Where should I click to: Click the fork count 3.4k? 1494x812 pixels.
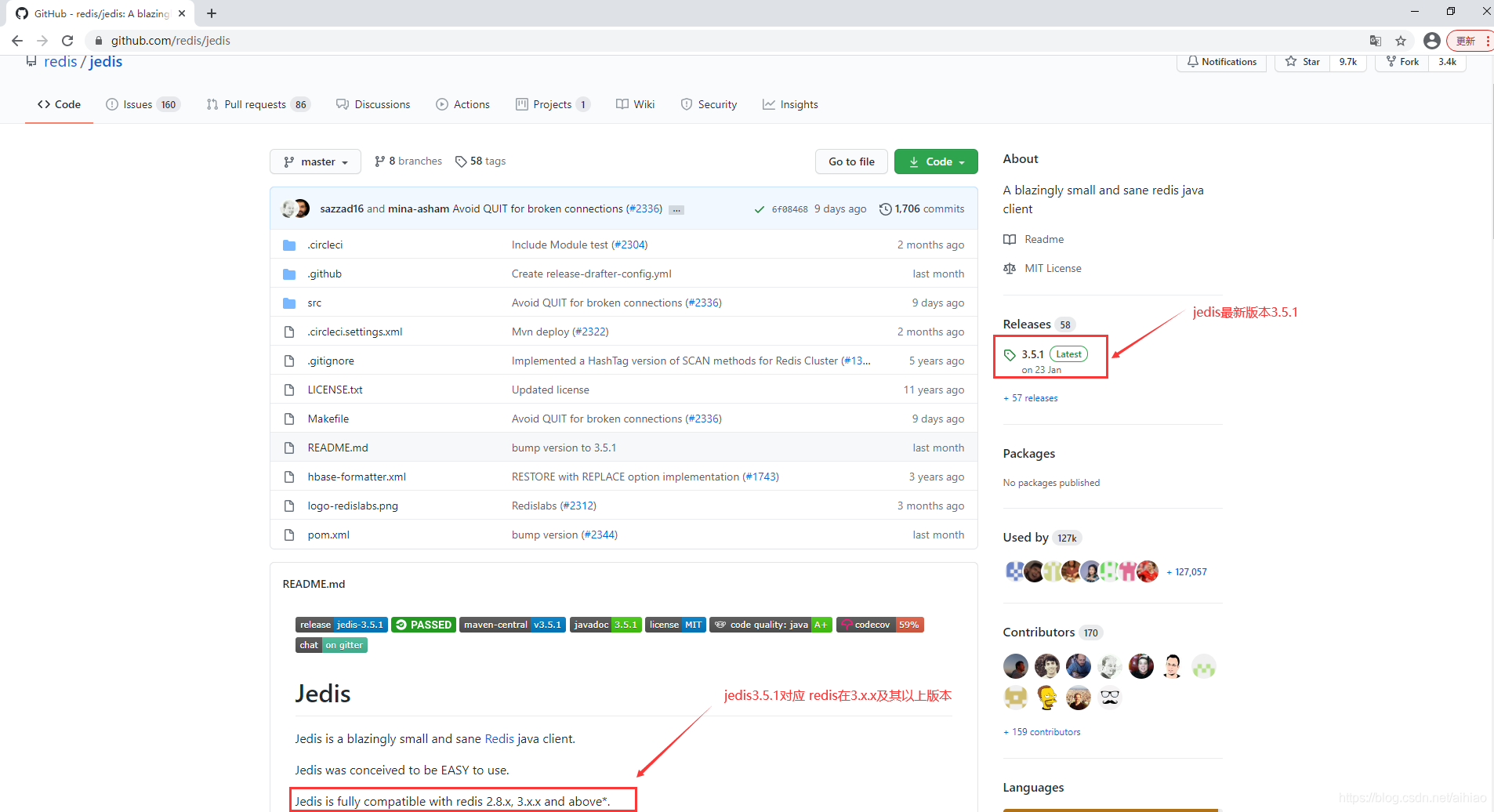[1447, 62]
